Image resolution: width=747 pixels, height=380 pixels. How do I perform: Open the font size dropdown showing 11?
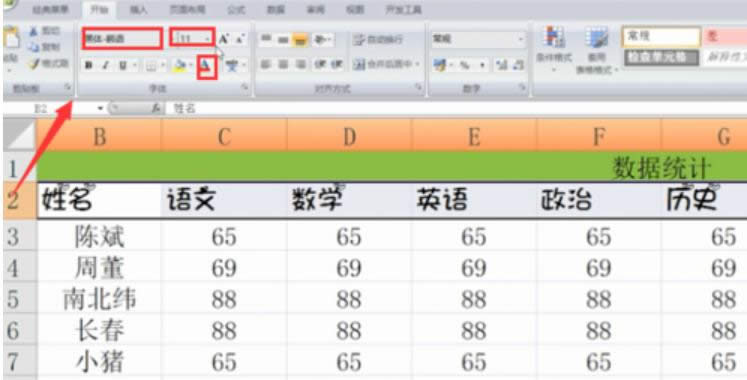click(x=192, y=38)
